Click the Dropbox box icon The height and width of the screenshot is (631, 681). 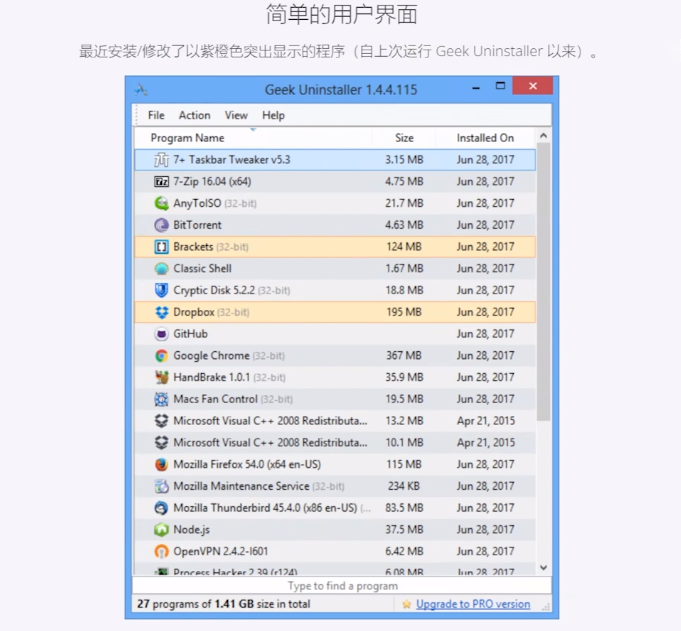(x=162, y=312)
